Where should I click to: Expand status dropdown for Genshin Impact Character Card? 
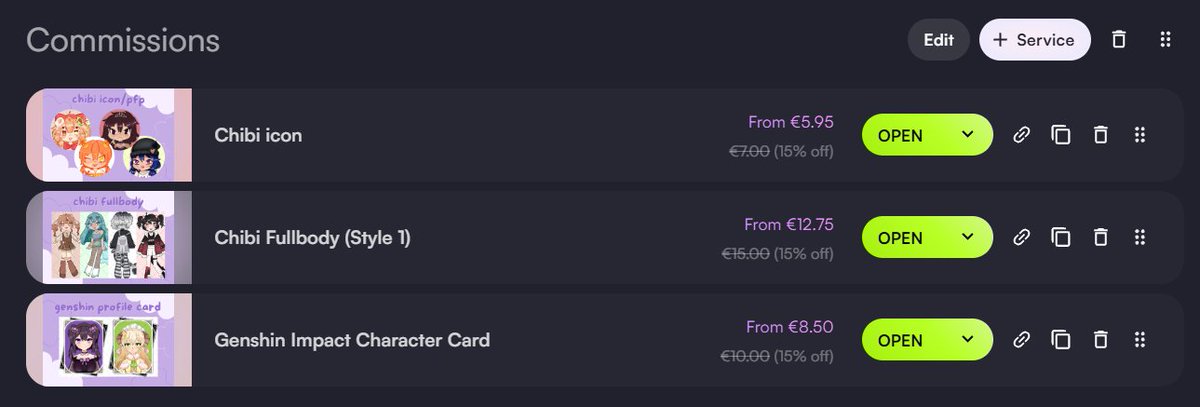[927, 340]
